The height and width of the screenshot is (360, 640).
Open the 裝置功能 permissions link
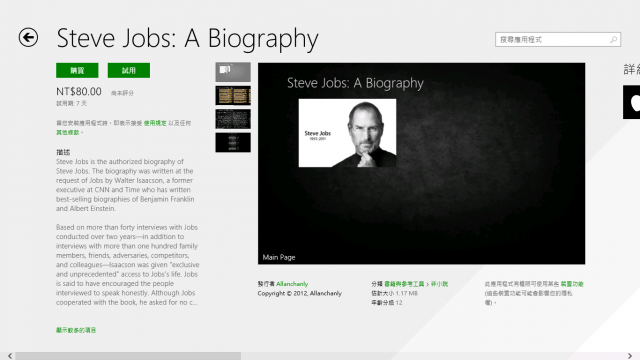(x=572, y=284)
